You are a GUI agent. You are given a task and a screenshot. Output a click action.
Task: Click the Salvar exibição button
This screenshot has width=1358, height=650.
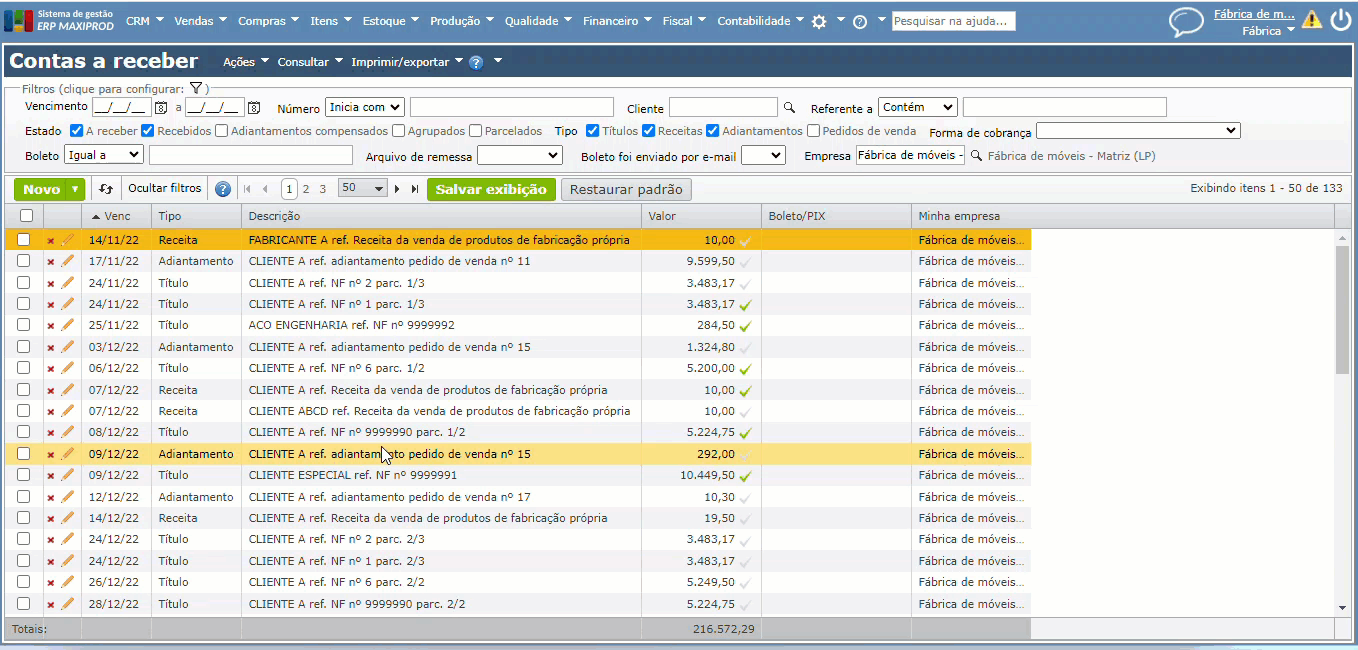click(x=491, y=189)
